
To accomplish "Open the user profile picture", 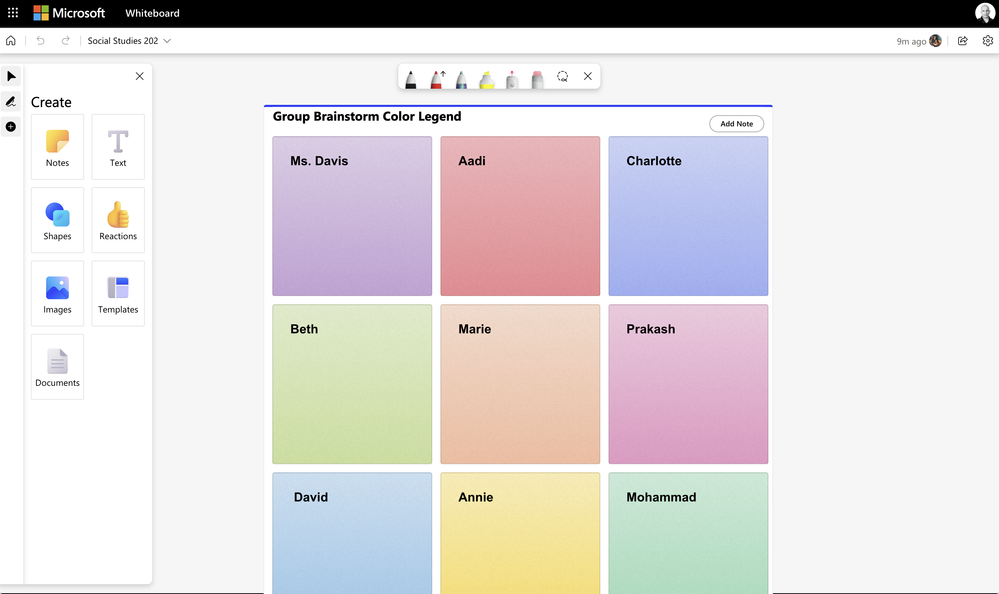I will point(984,13).
